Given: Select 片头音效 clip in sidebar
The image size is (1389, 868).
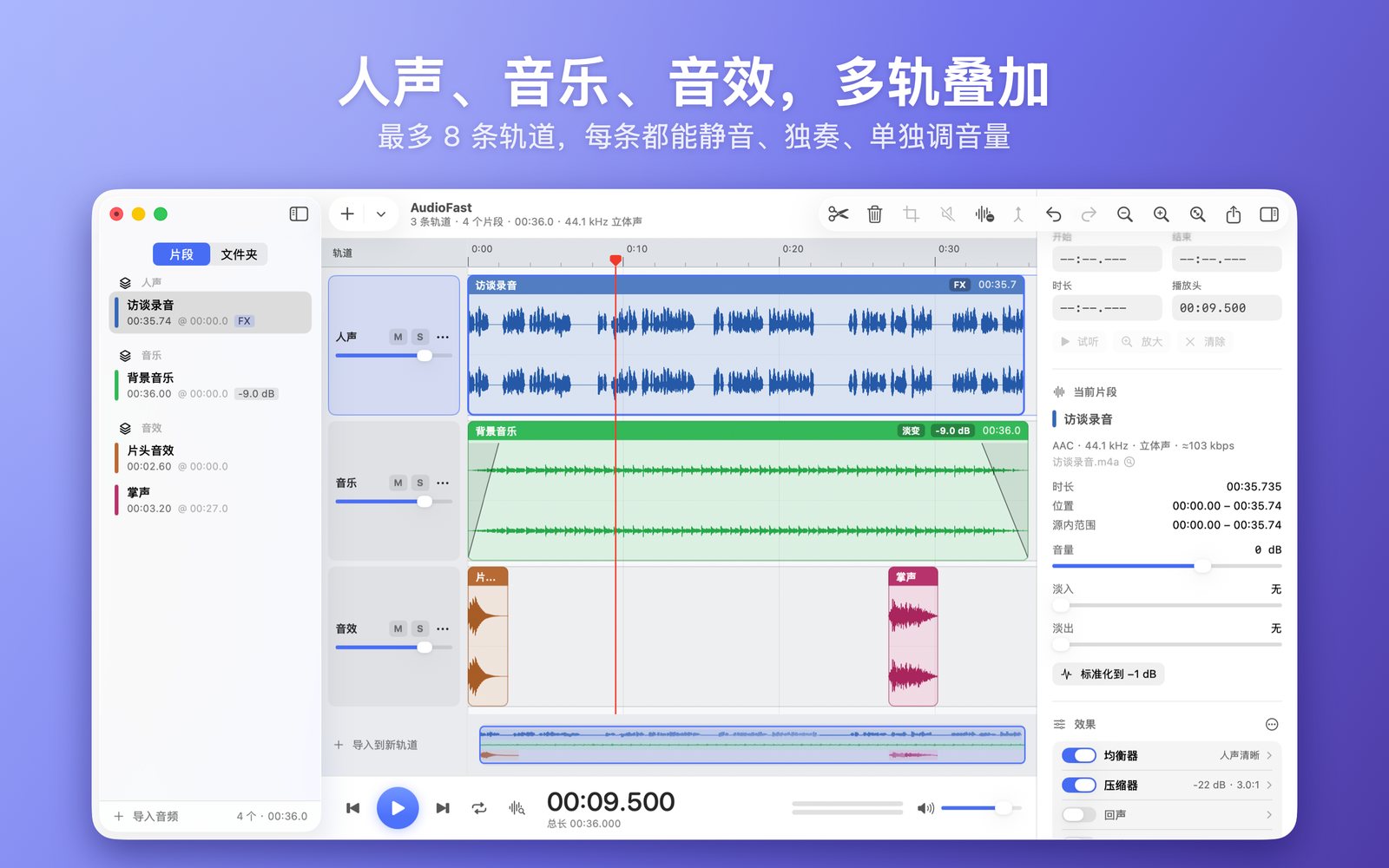Looking at the screenshot, I should (211, 458).
